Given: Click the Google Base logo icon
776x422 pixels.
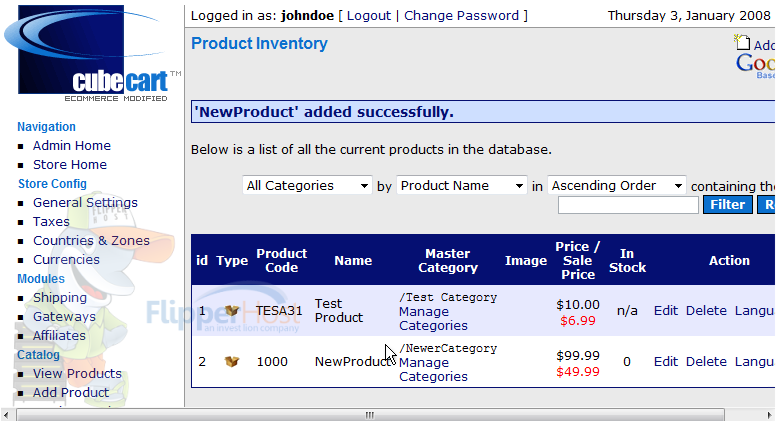Looking at the screenshot, I should [756, 66].
